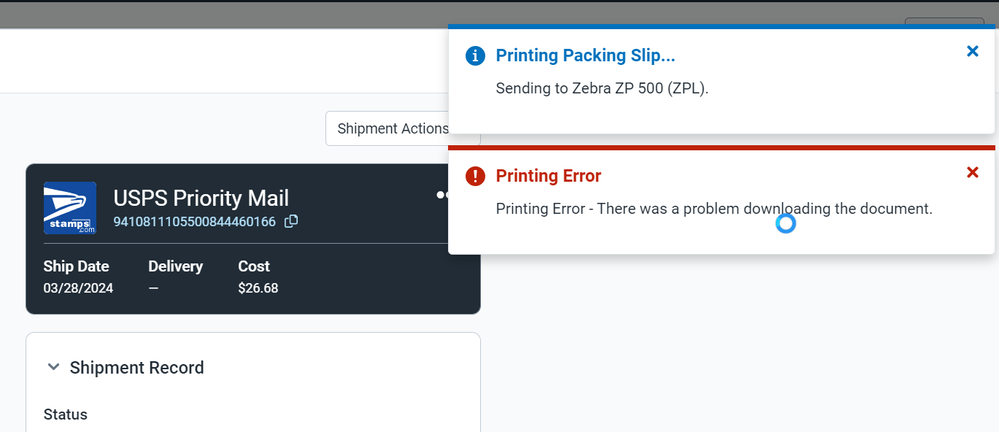Screen dimensions: 999x432
Task: Click the Printing Packing Slip title
Action: tap(585, 56)
